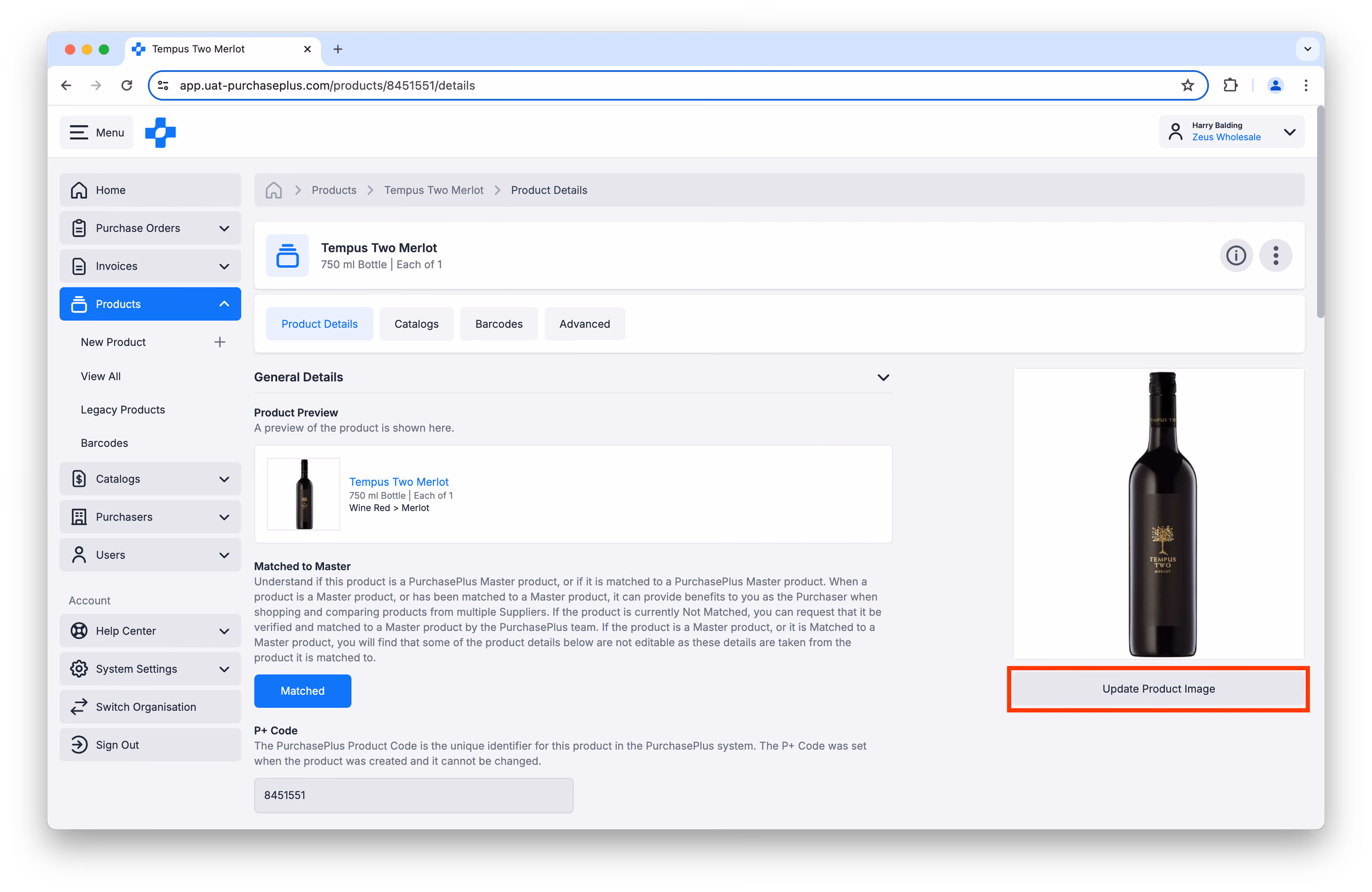Select the Product Details tab
The image size is (1372, 892).
coord(319,324)
